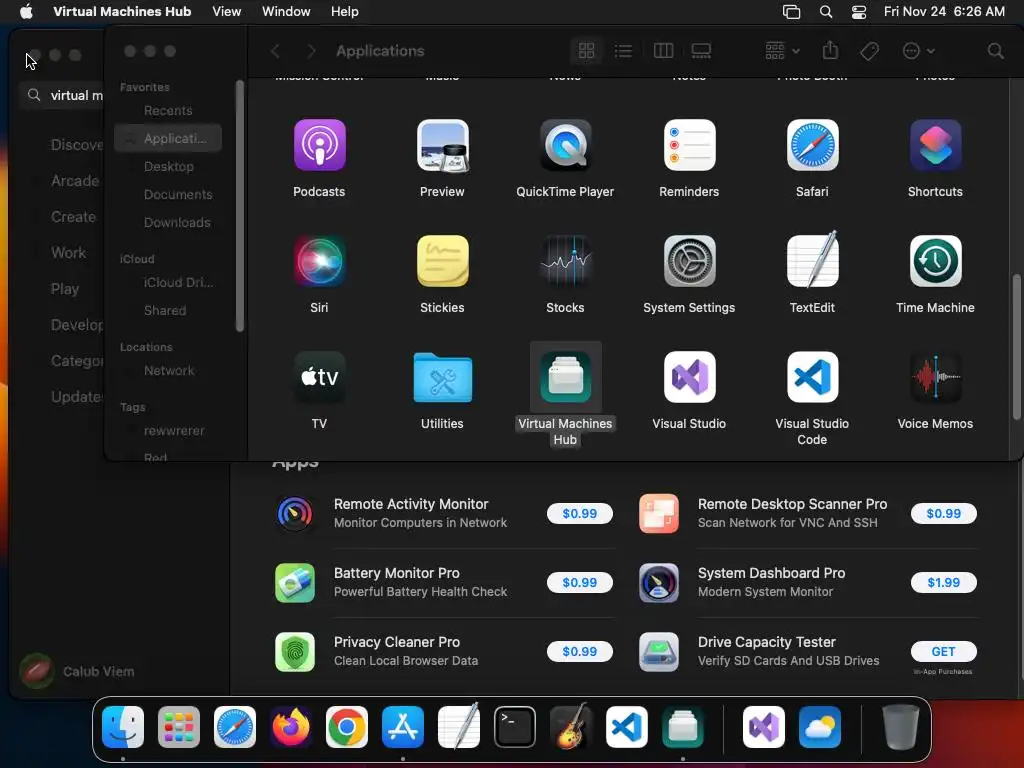
Task: Open the Podcasts app icon
Action: [319, 145]
